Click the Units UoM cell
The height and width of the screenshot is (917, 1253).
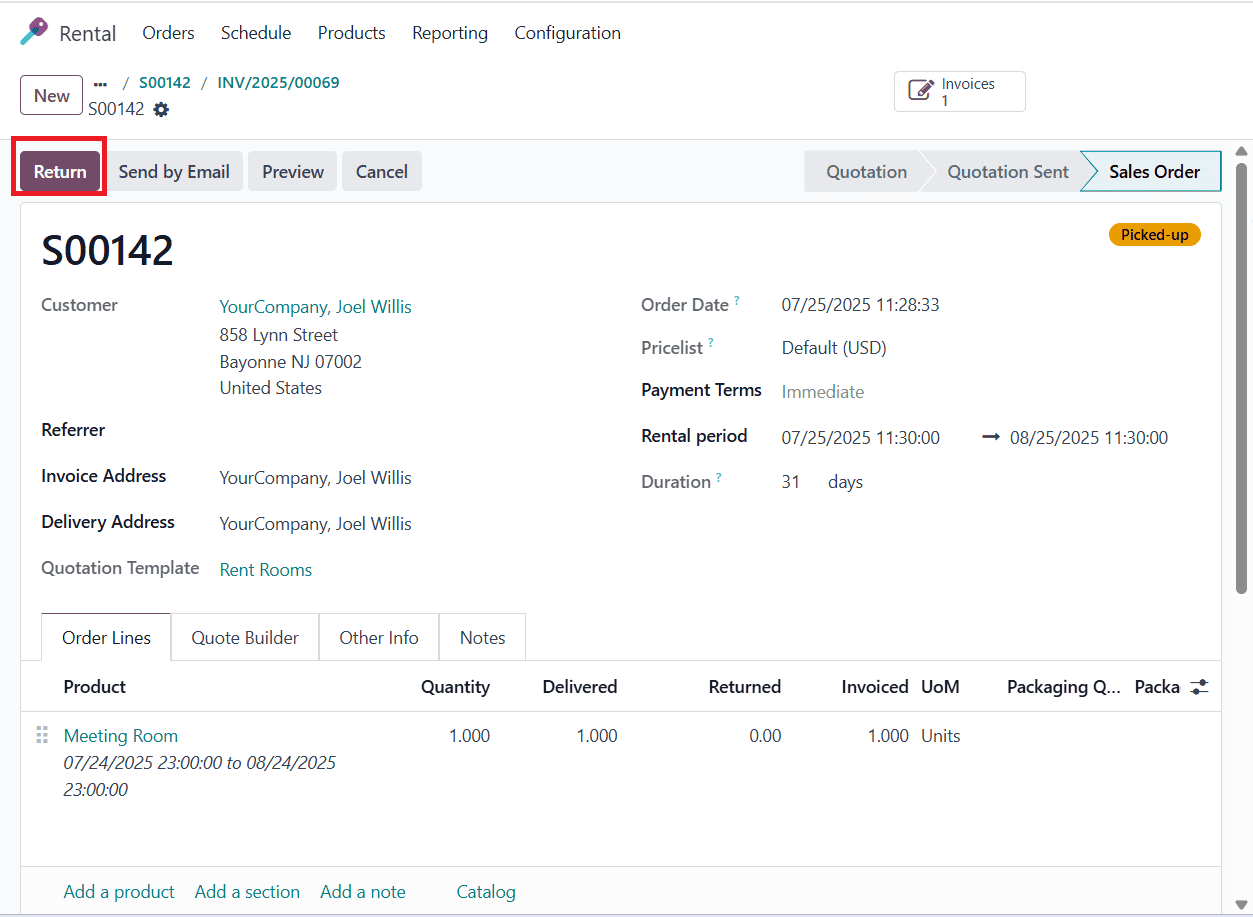point(941,736)
